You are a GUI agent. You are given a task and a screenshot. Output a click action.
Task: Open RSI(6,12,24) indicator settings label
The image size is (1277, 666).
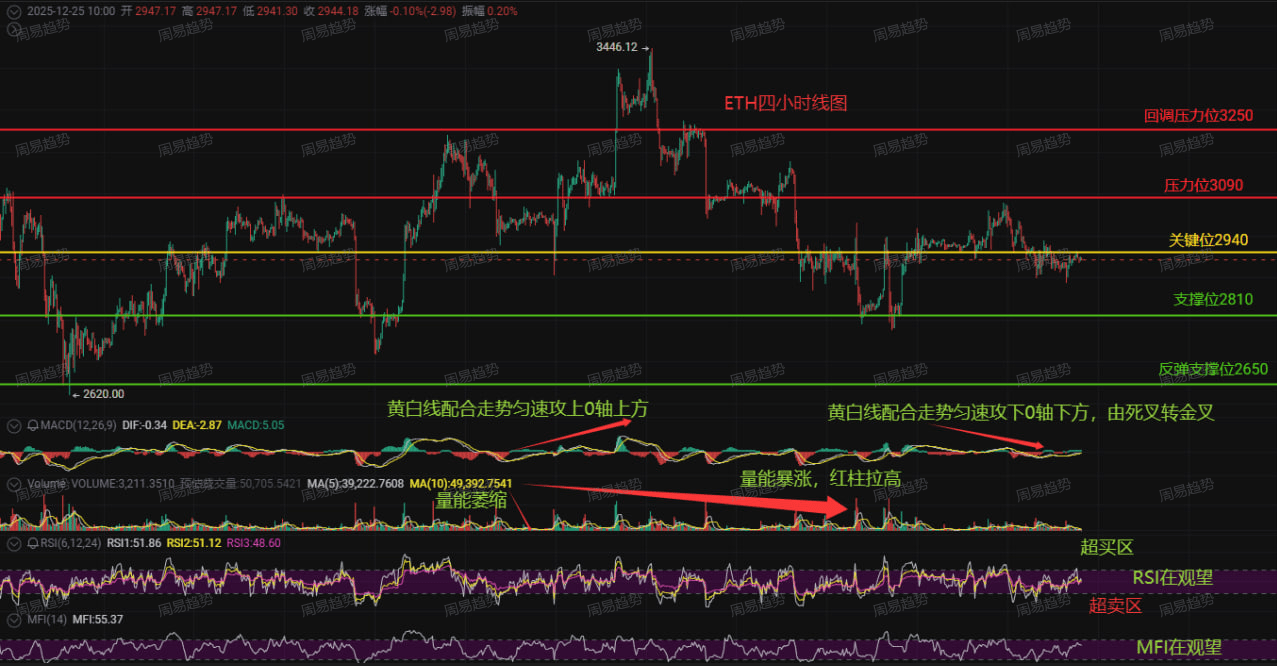69,543
